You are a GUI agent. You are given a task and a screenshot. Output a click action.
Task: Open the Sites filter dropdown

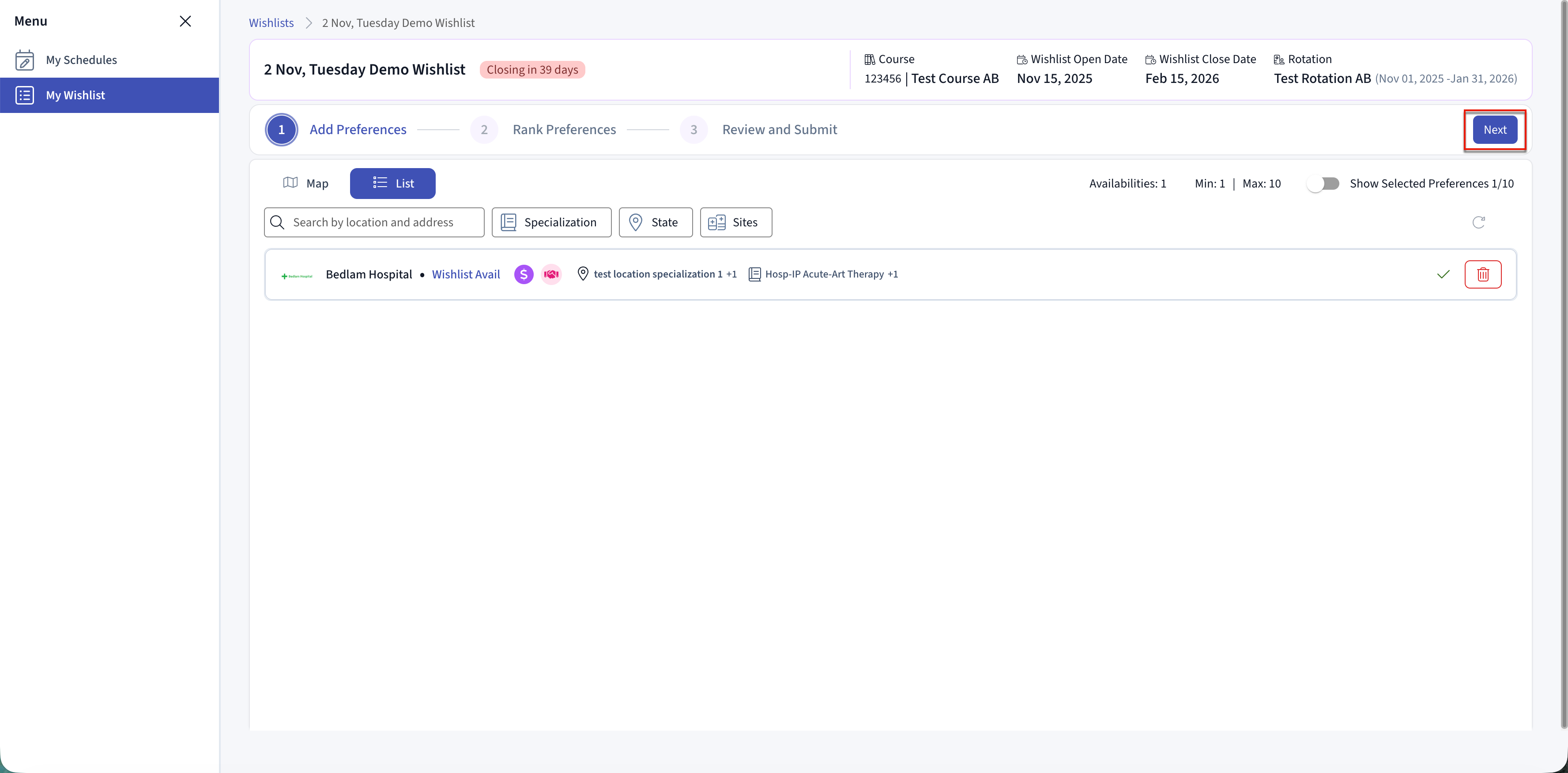coord(735,222)
